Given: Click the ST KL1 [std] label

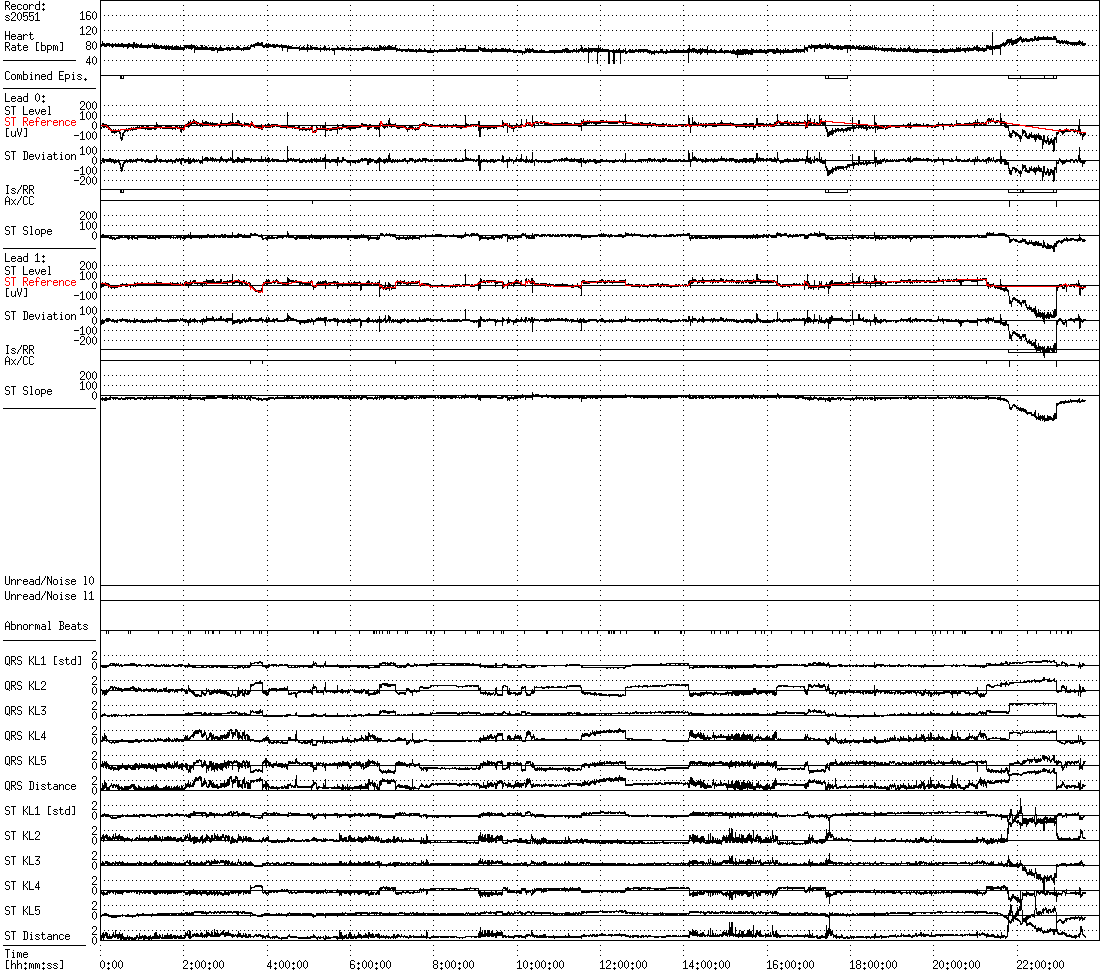Looking at the screenshot, I should tap(40, 811).
